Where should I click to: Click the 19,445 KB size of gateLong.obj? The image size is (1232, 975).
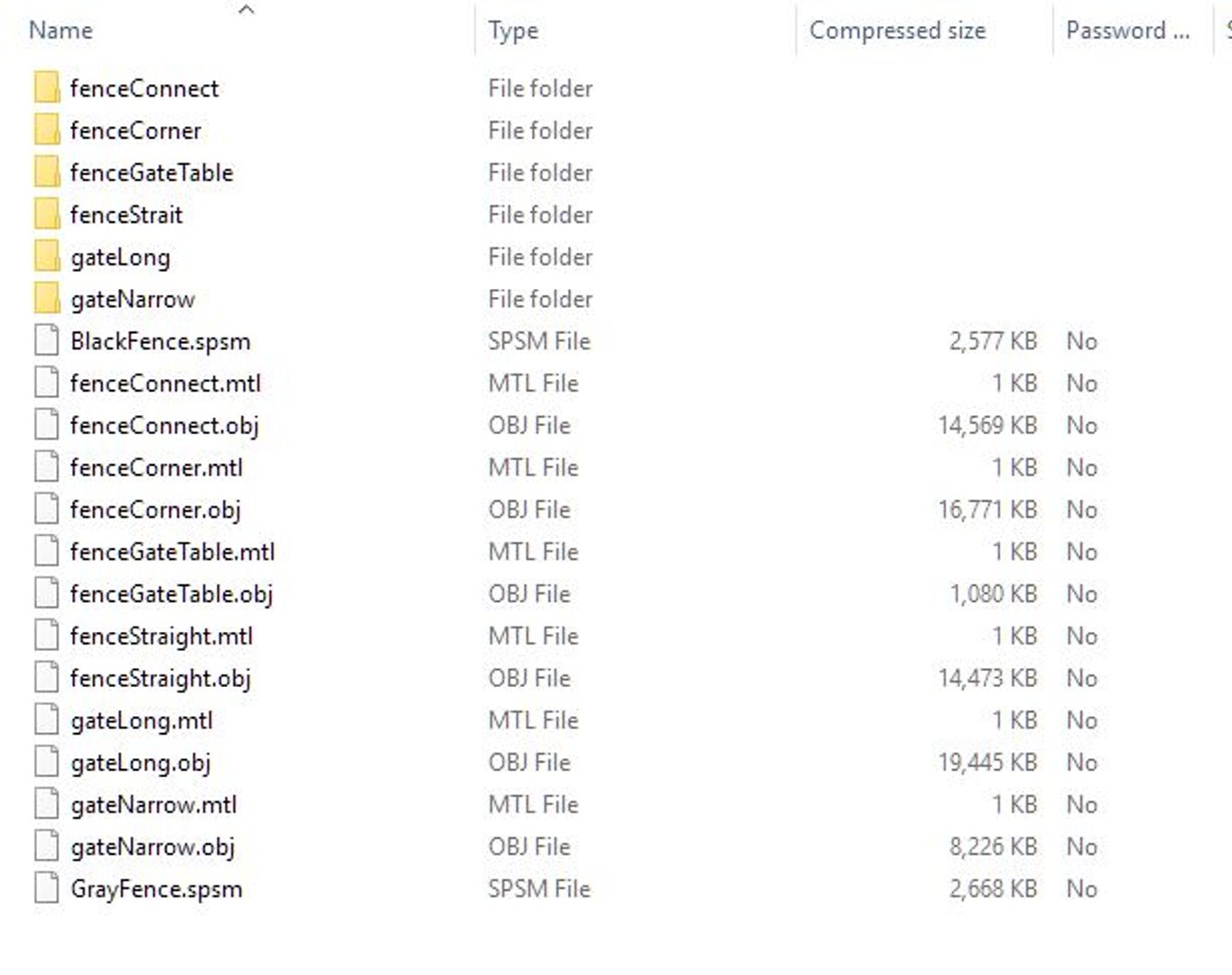click(987, 763)
